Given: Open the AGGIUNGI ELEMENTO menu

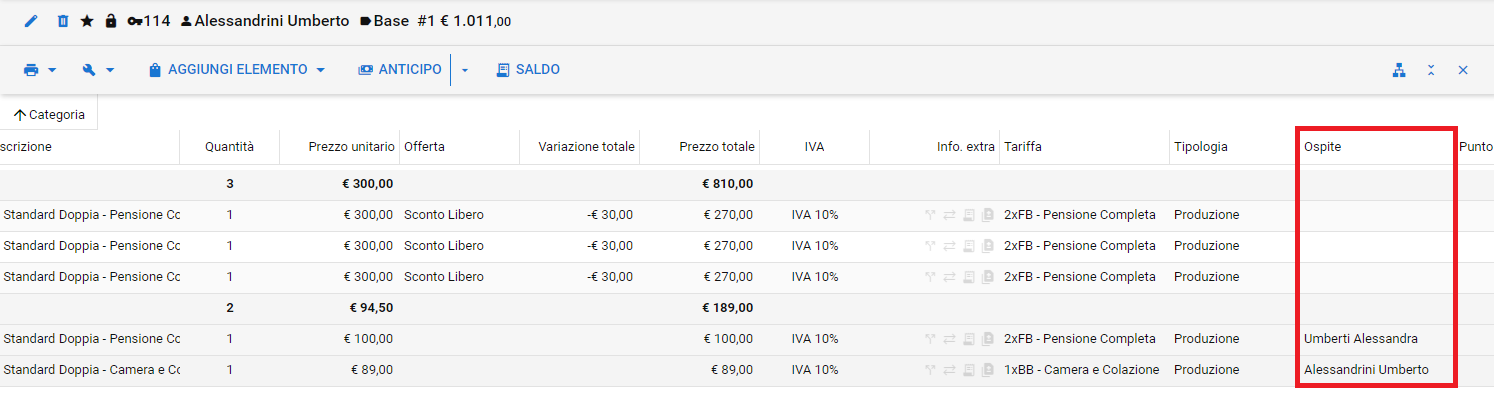Looking at the screenshot, I should coord(237,70).
